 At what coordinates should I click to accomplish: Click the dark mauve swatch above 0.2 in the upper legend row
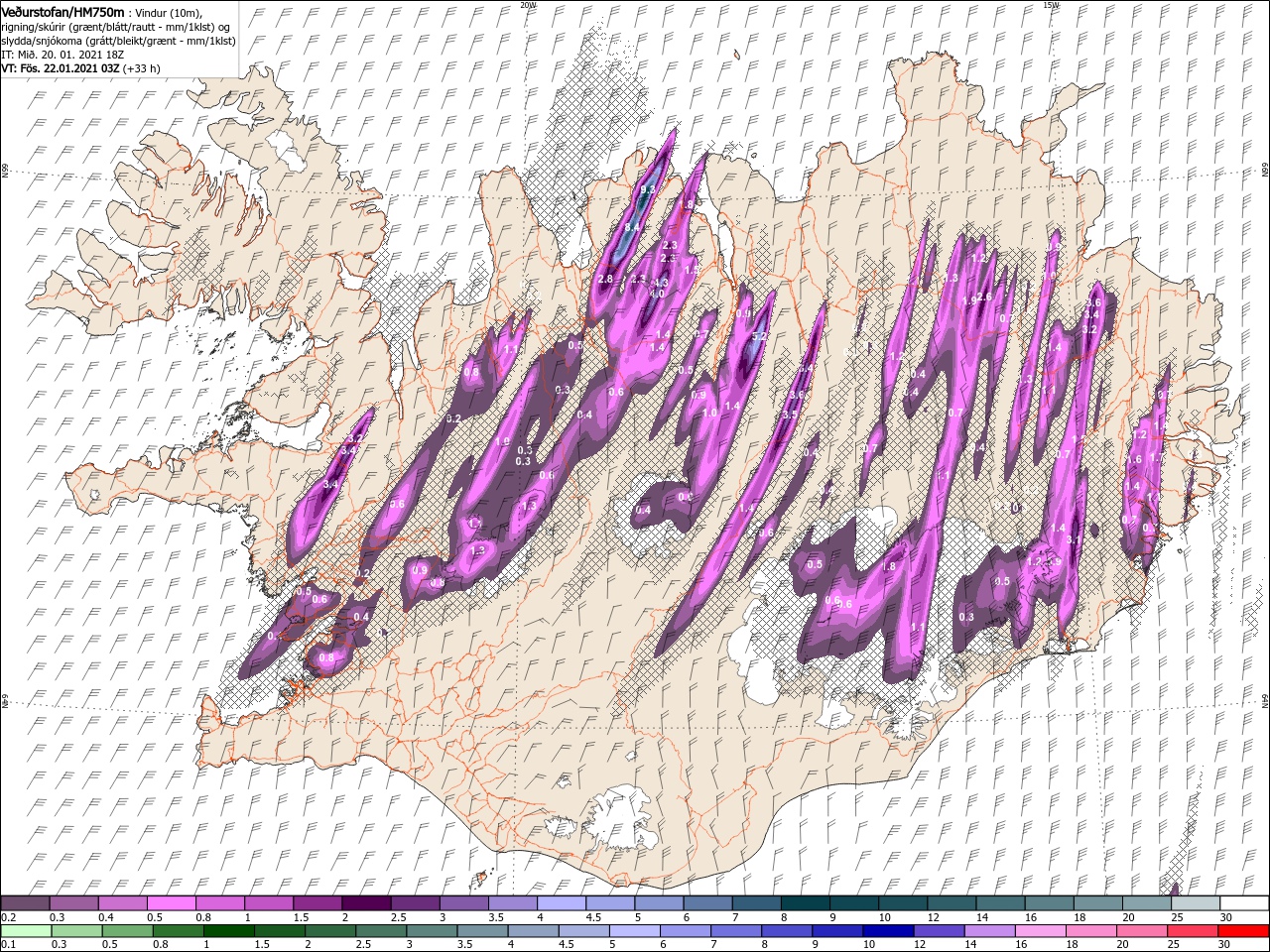tap(26, 903)
